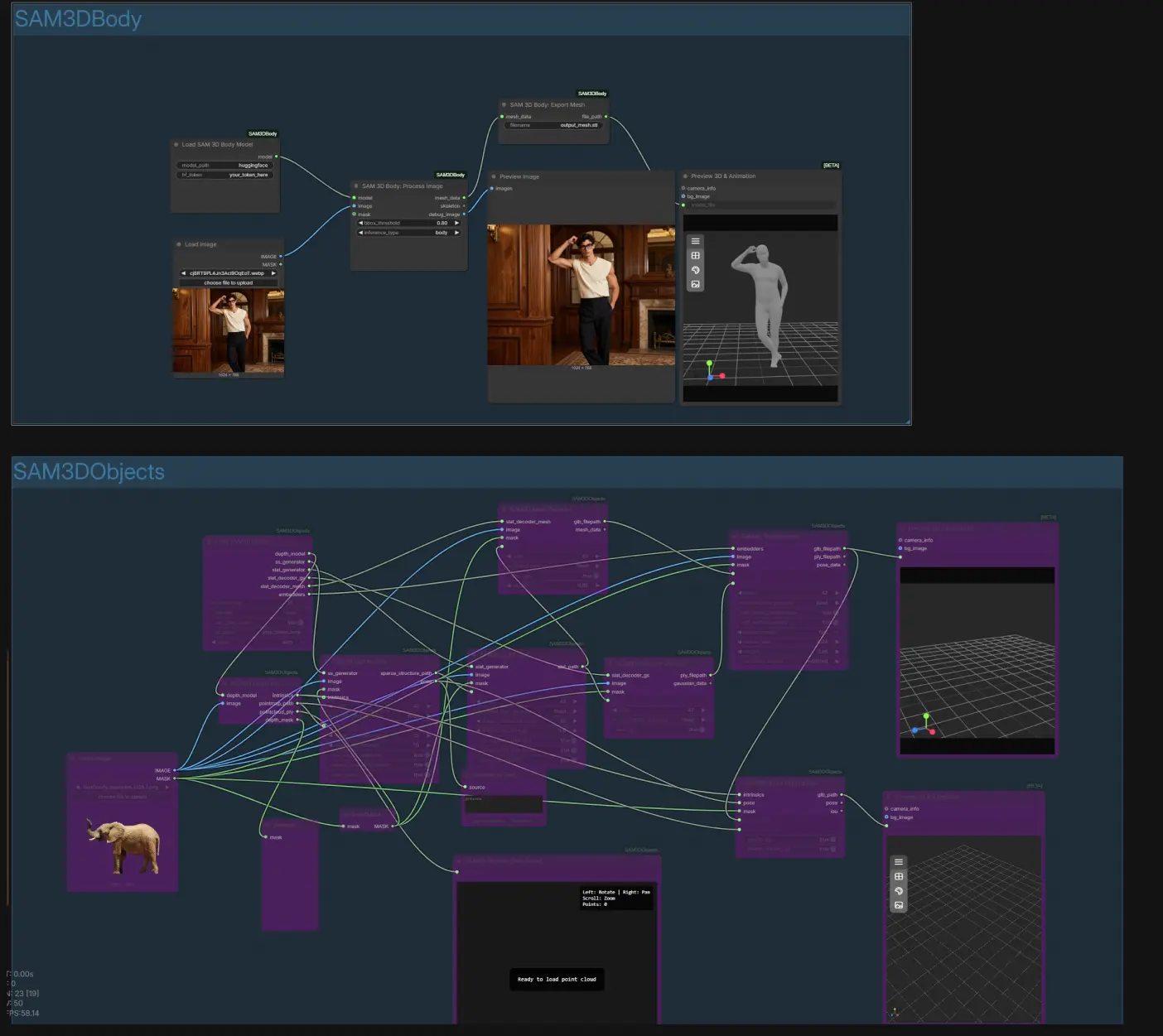Open the model_path huggingface selector

[227, 166]
